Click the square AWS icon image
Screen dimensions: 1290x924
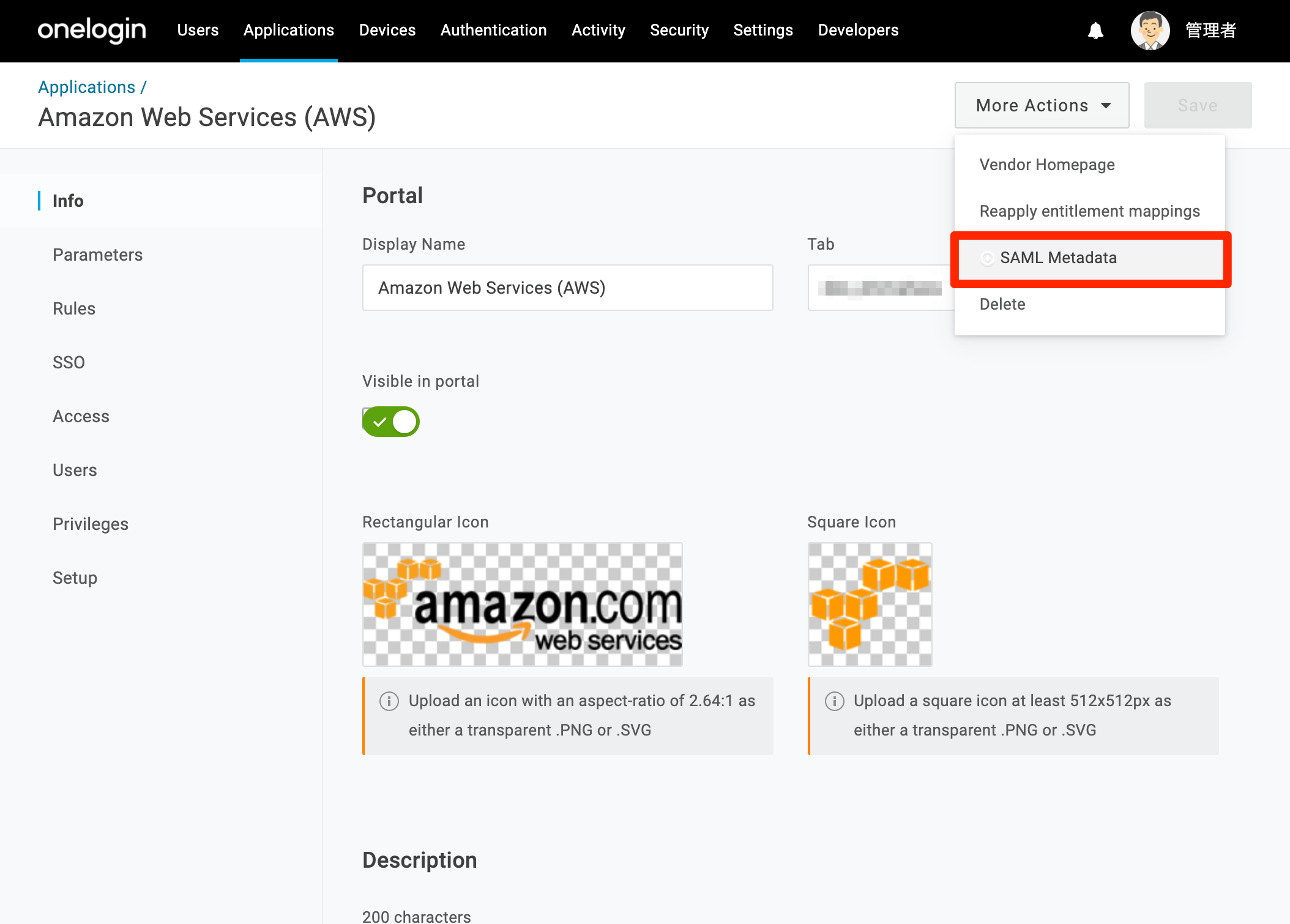click(x=870, y=605)
